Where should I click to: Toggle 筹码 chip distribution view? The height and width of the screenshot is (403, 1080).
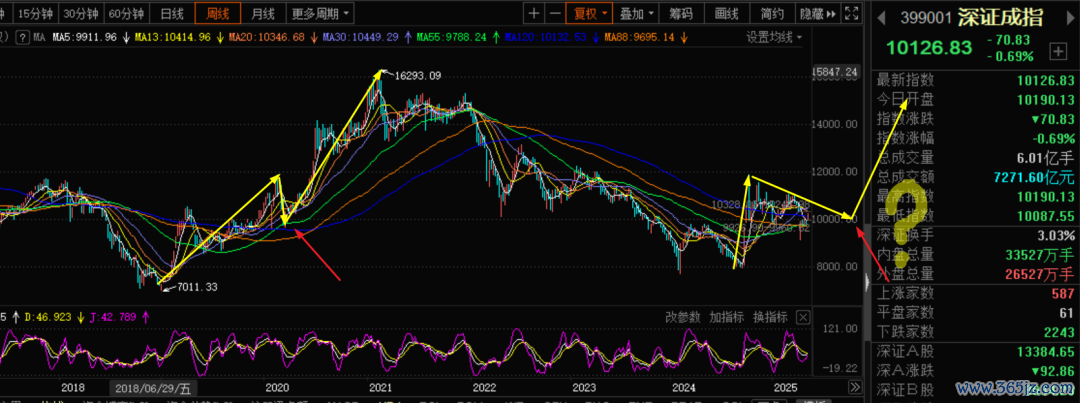click(681, 14)
